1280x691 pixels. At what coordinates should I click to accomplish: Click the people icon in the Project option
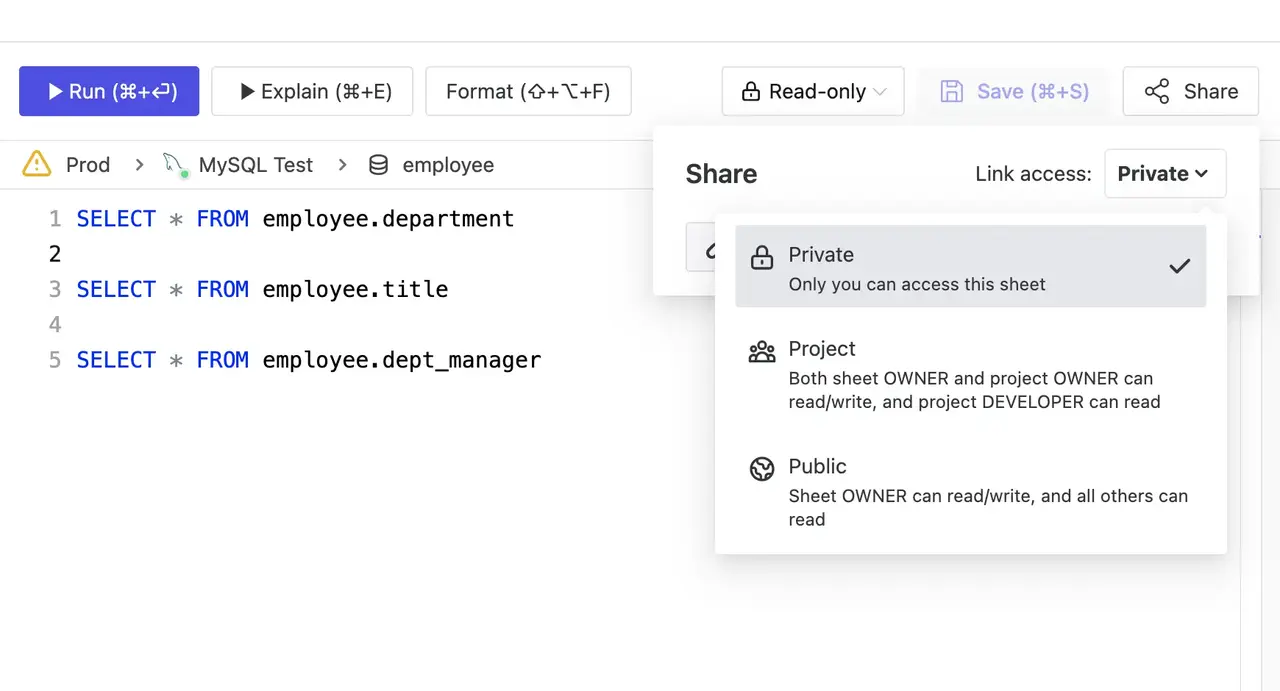tap(762, 351)
